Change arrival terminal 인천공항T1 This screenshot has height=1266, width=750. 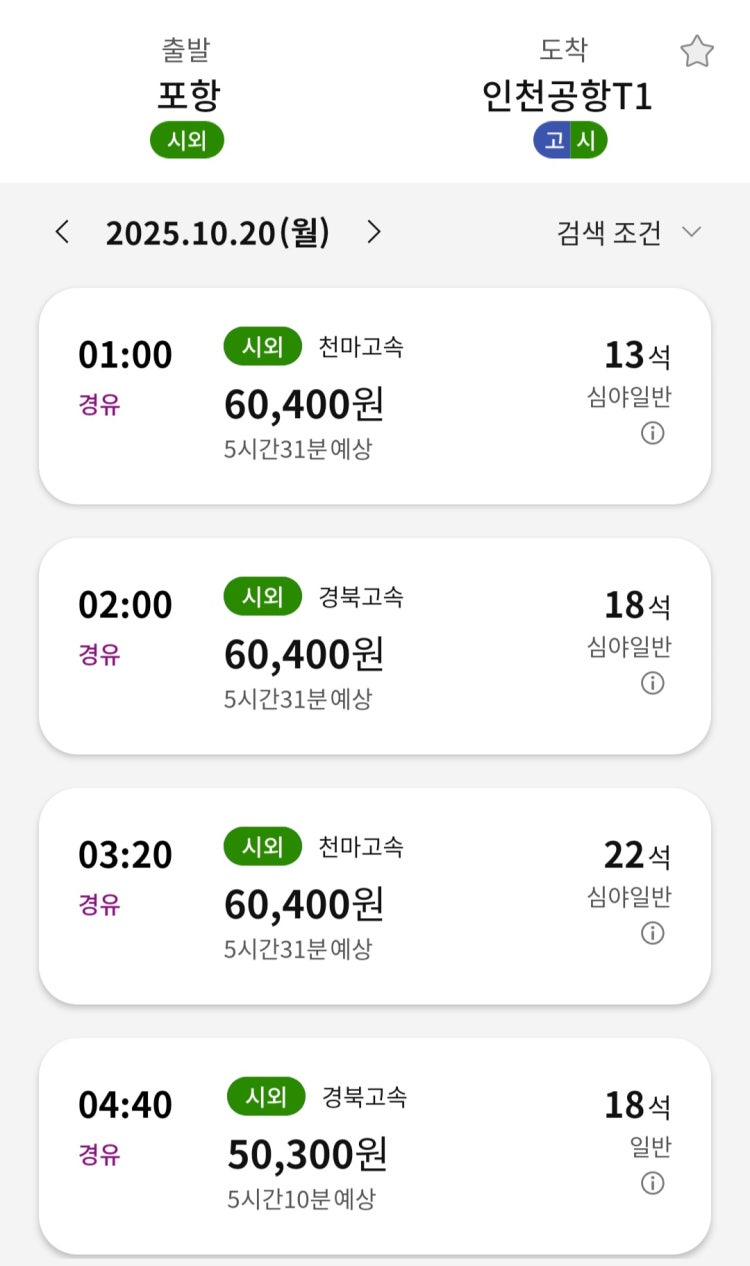tap(566, 95)
